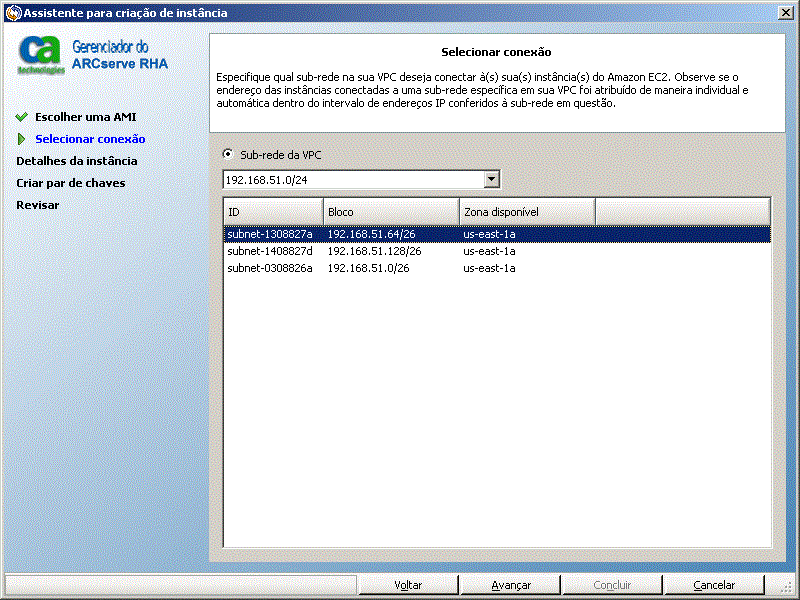Select row subnet-1408827d
800x600 pixels.
click(x=497, y=251)
